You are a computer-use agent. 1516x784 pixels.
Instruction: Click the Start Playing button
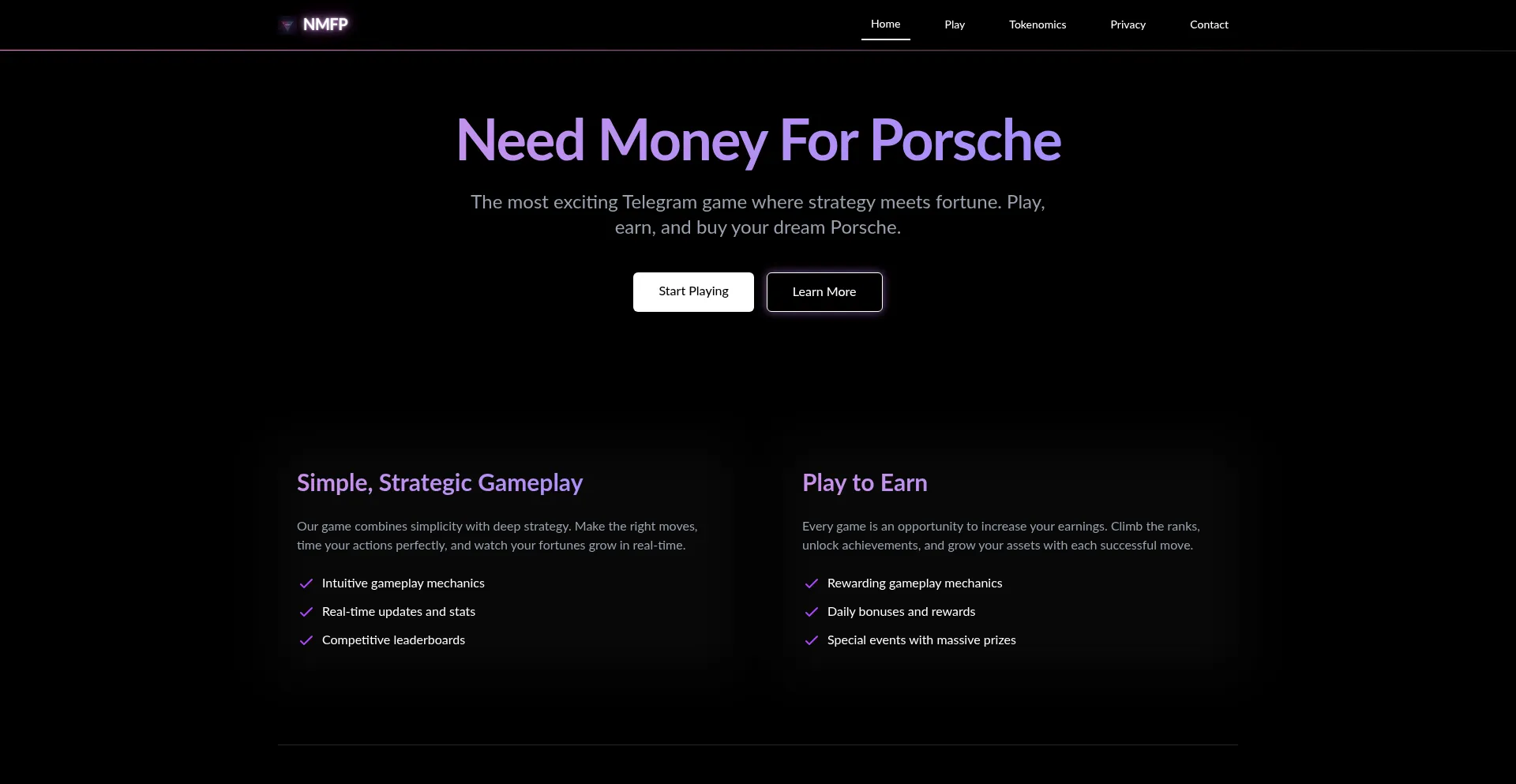[692, 291]
